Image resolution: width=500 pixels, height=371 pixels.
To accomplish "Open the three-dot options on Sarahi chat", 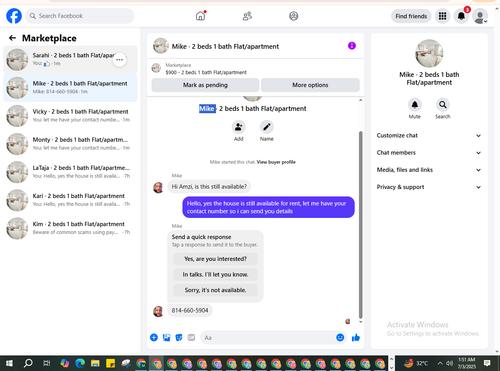I will (x=119, y=60).
